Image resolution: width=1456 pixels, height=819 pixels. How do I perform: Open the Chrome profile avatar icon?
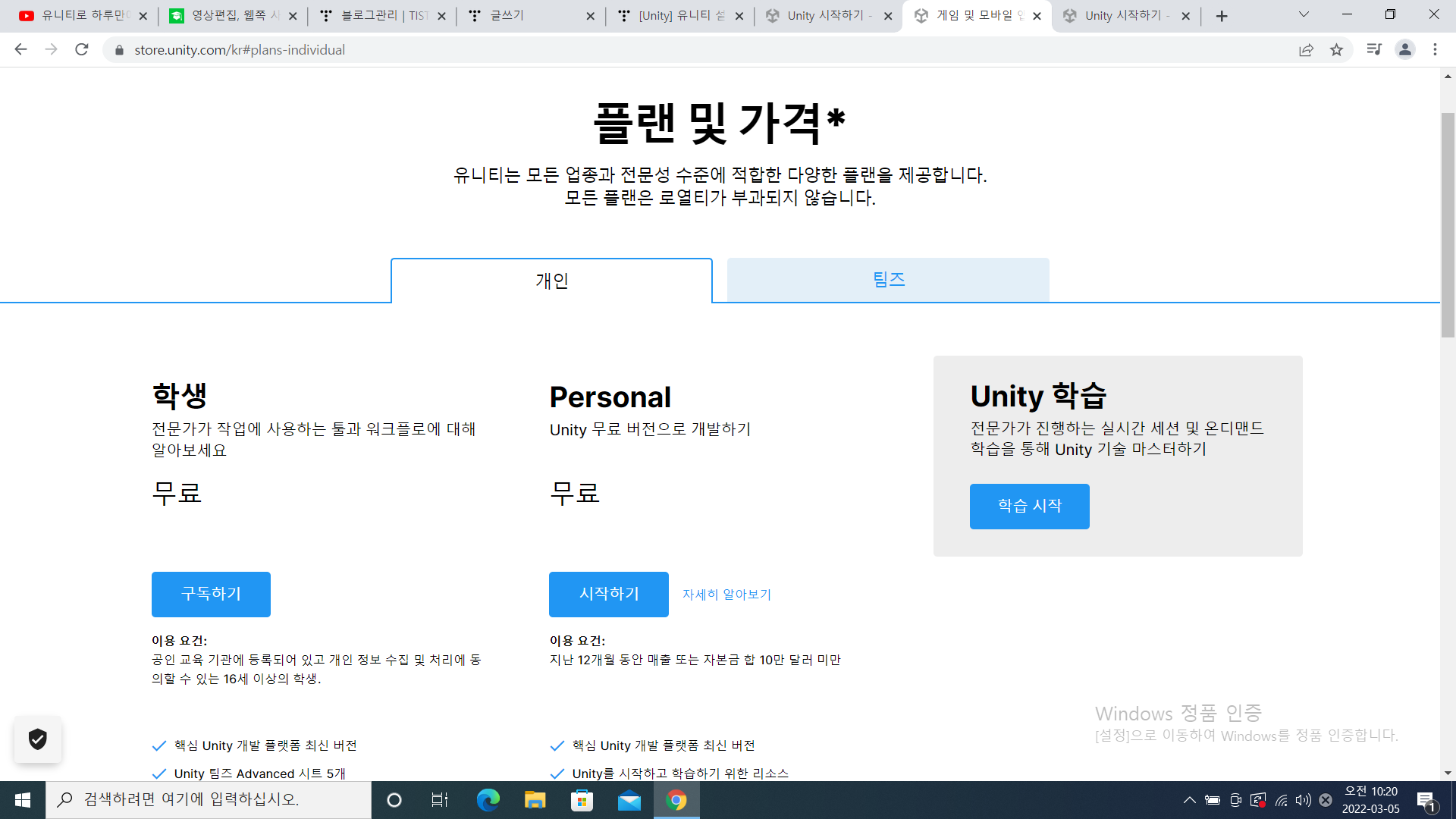[1404, 50]
